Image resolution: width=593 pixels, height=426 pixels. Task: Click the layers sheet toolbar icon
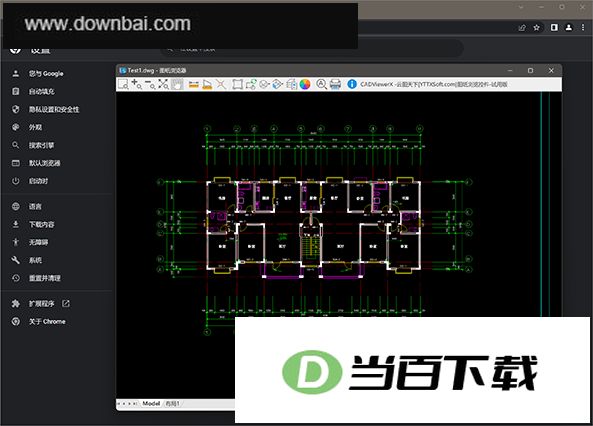(x=291, y=84)
